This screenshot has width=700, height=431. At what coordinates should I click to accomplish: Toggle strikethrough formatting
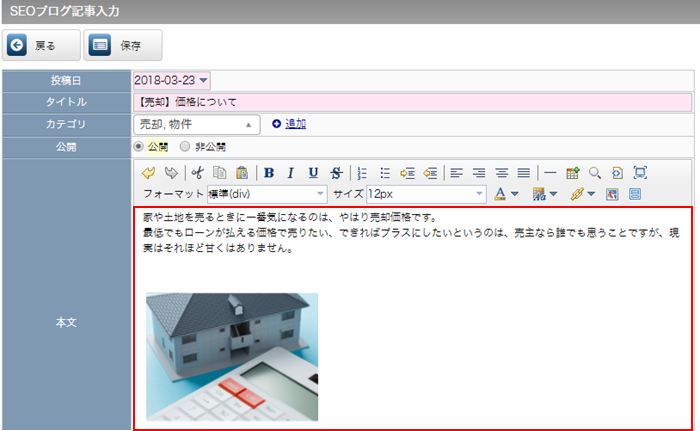(335, 172)
